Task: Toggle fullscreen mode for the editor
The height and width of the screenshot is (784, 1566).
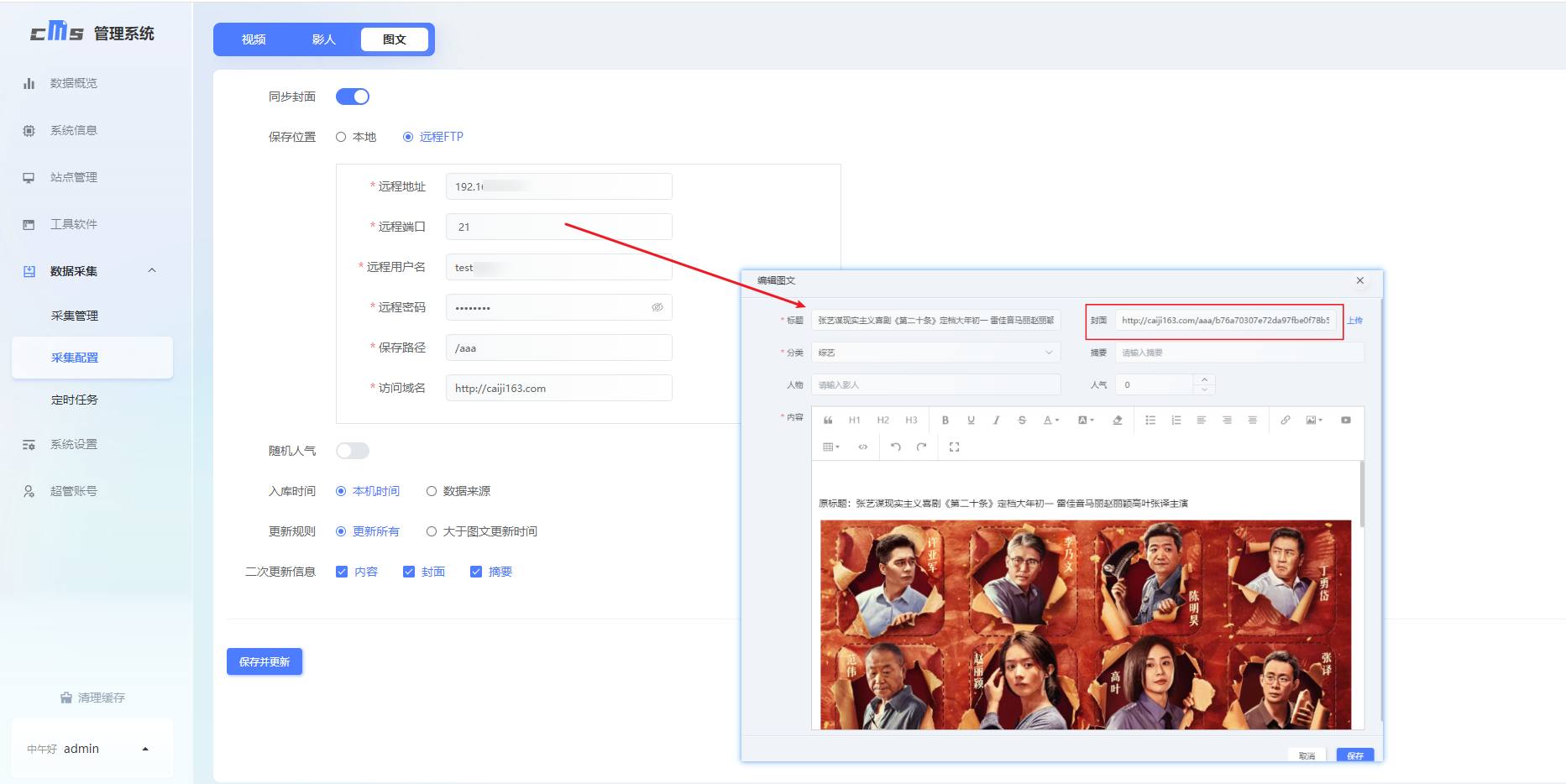Action: [x=955, y=447]
